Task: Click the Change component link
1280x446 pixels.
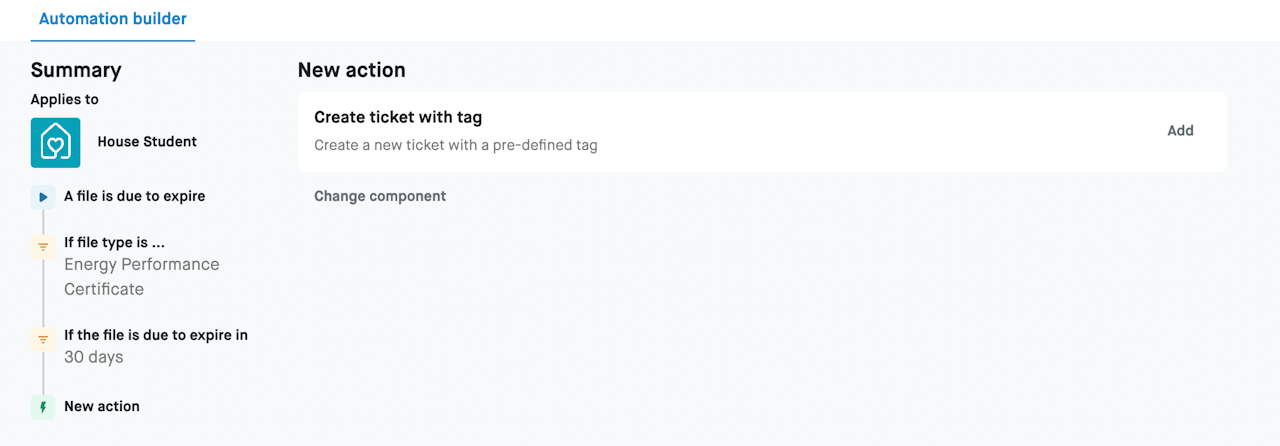Action: tap(380, 196)
